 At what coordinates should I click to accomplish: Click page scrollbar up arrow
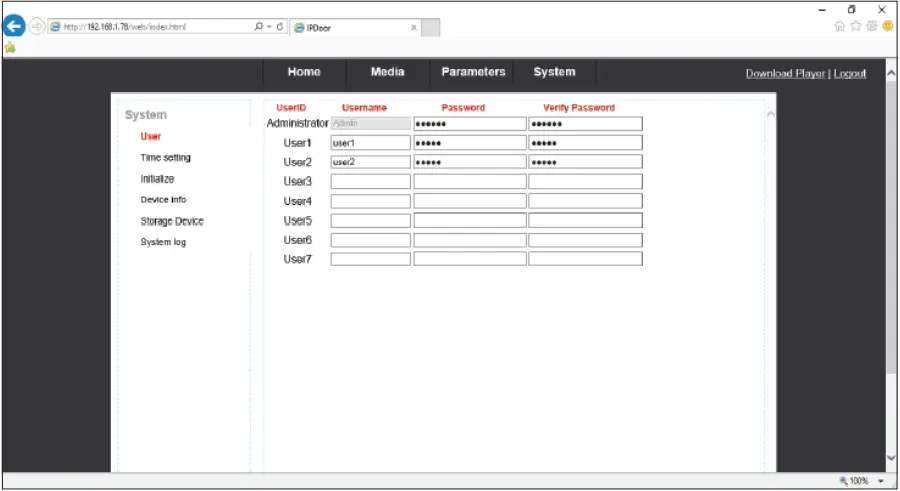(x=891, y=74)
